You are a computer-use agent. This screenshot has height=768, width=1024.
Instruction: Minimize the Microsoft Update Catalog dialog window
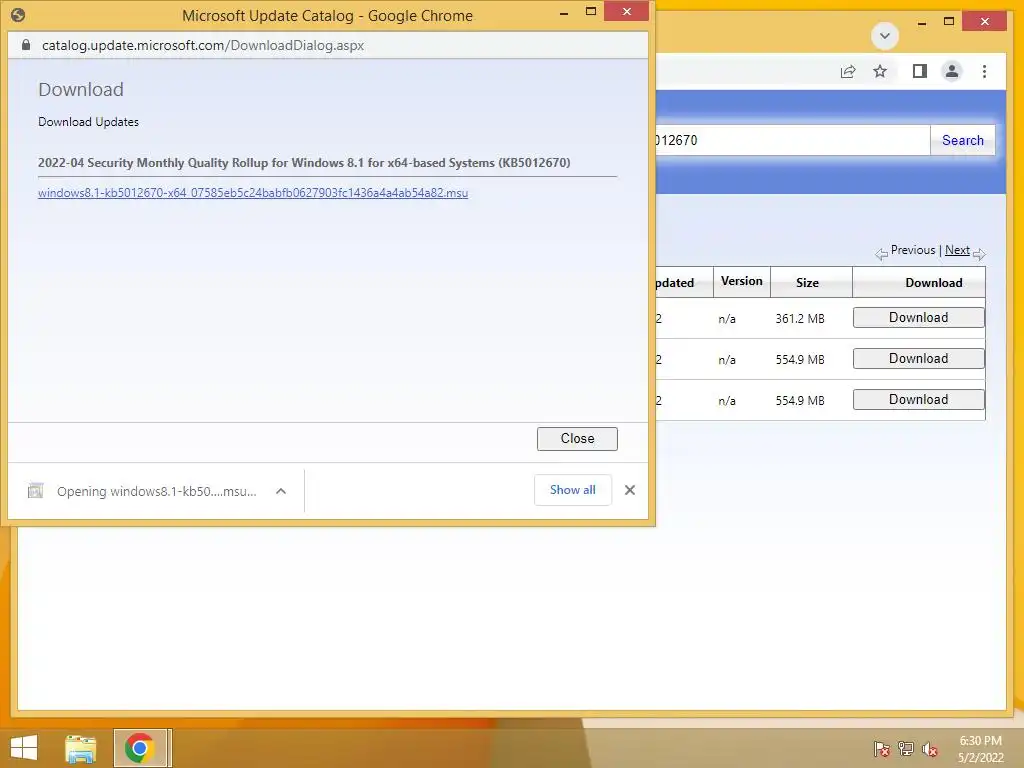tap(564, 12)
